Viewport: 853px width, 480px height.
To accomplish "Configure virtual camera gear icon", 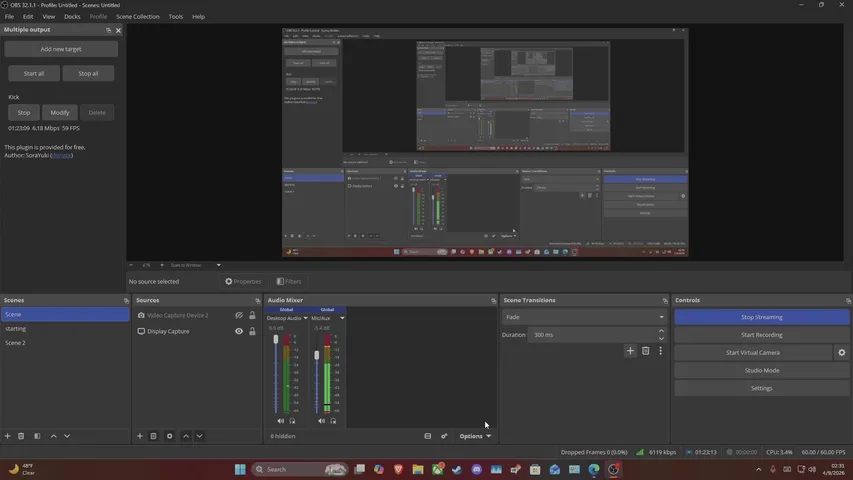I will point(842,353).
